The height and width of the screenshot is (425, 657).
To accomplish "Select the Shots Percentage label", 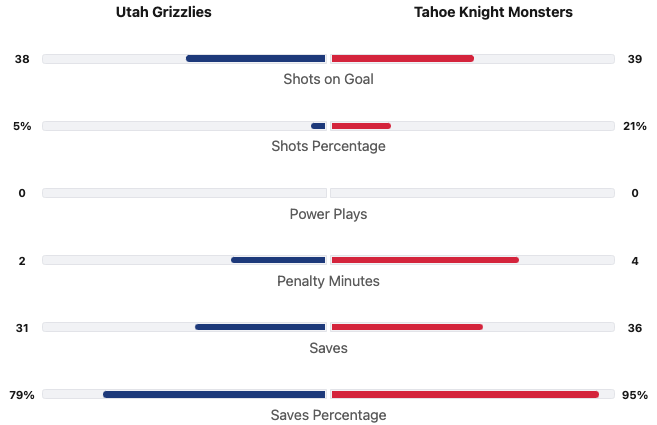I will click(x=328, y=146).
